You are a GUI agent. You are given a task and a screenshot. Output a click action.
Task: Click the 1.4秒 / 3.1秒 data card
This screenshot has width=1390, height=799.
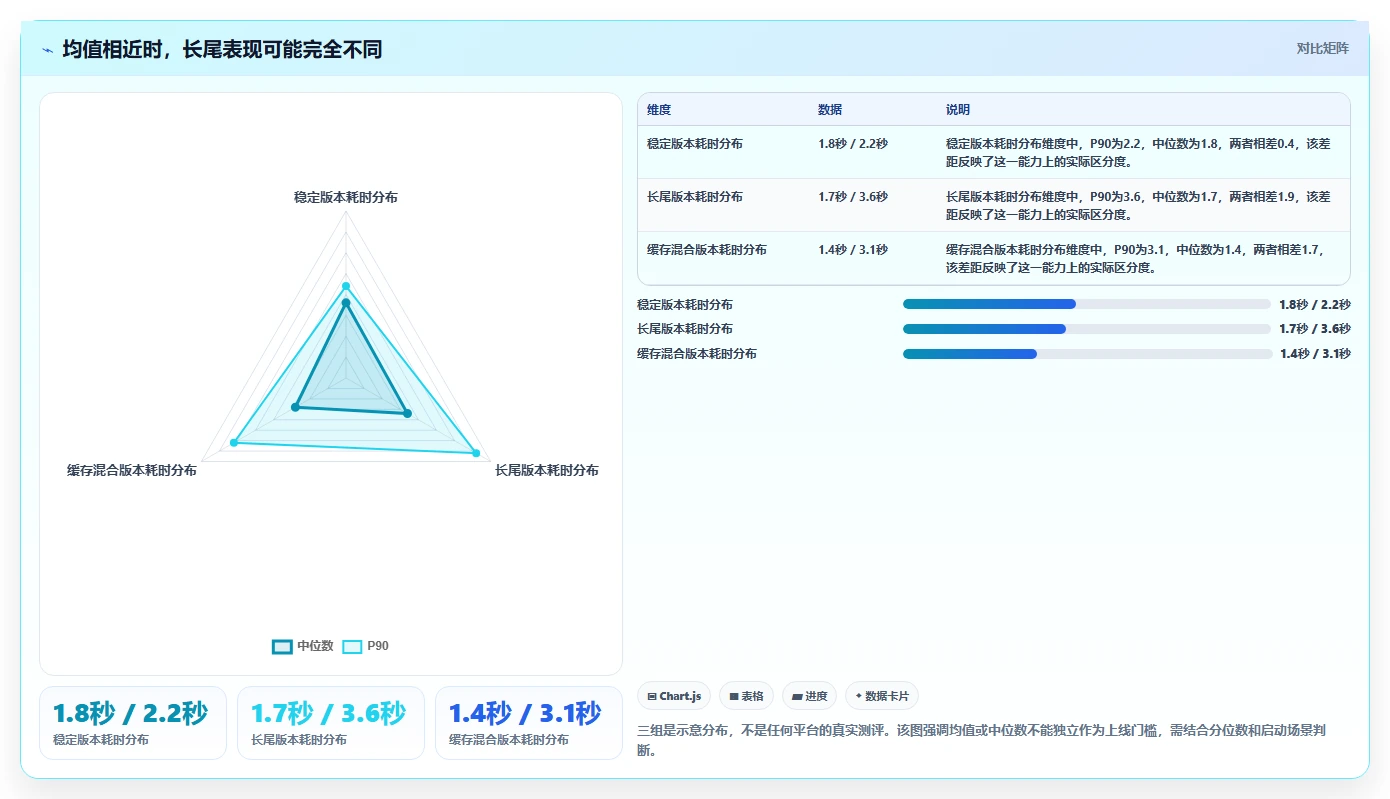529,723
